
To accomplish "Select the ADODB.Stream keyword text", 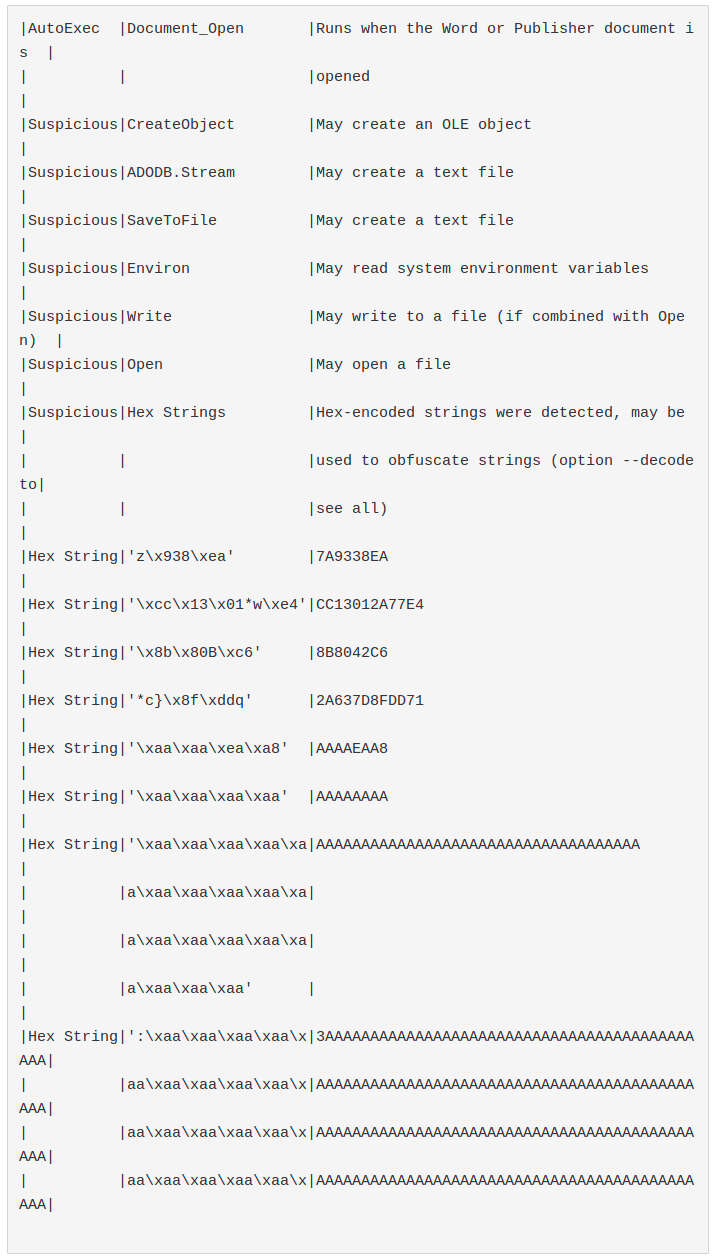I will tap(180, 173).
